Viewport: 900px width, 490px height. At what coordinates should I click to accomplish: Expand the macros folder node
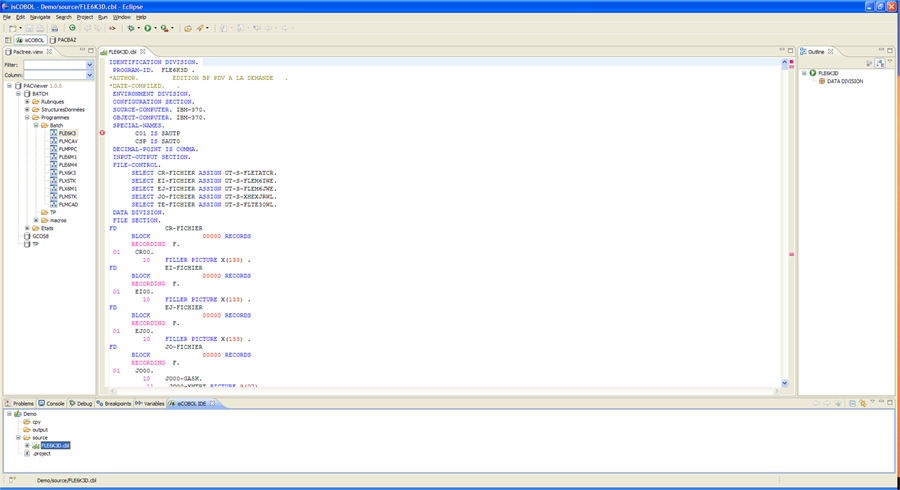point(36,220)
